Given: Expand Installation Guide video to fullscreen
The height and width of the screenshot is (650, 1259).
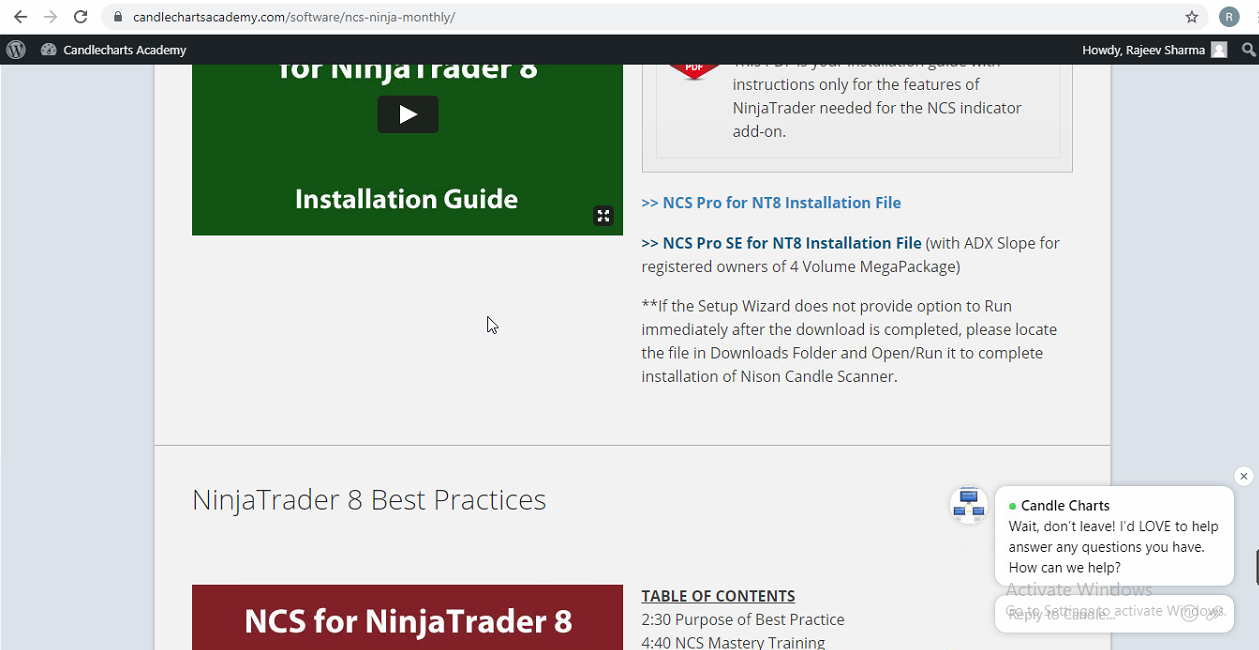Looking at the screenshot, I should (603, 215).
